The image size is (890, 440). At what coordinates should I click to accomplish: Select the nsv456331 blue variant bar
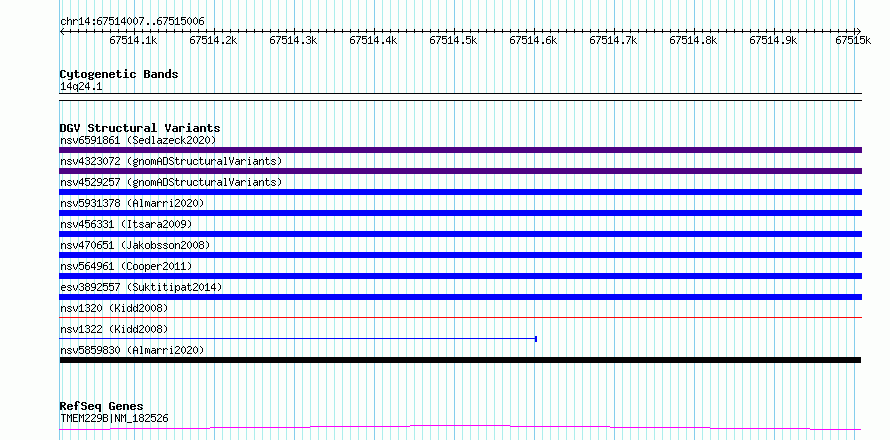[x=460, y=234]
